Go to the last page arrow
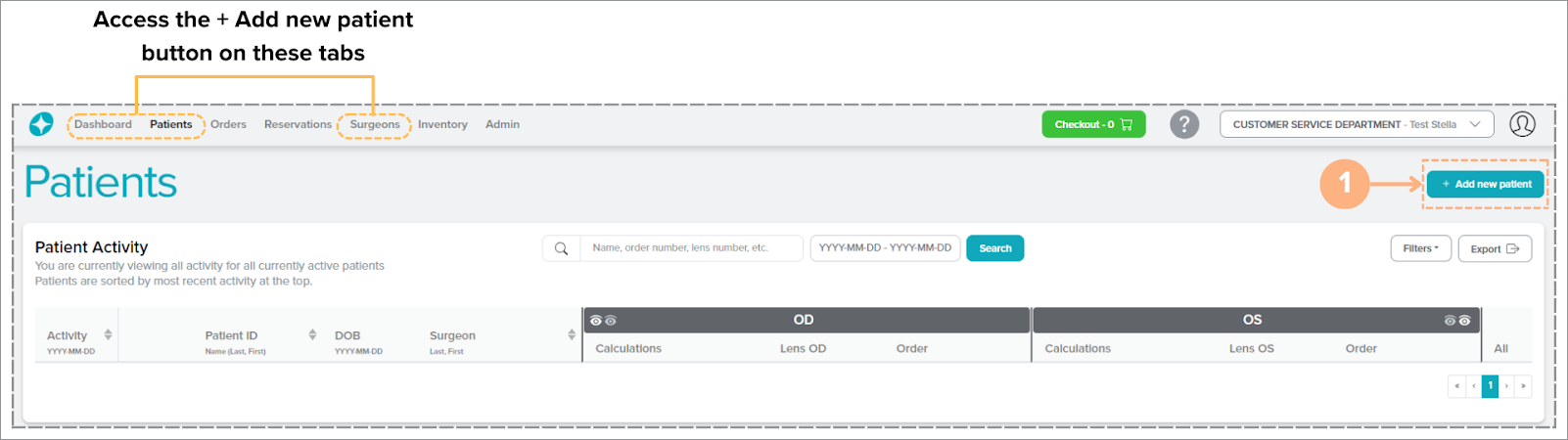The image size is (1568, 440). (x=1523, y=386)
